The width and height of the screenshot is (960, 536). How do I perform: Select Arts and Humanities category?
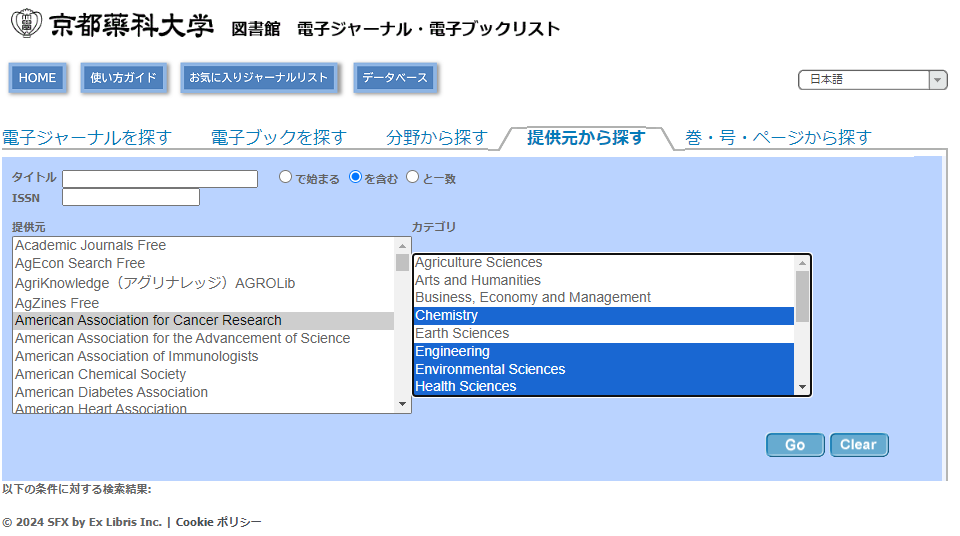(x=604, y=280)
